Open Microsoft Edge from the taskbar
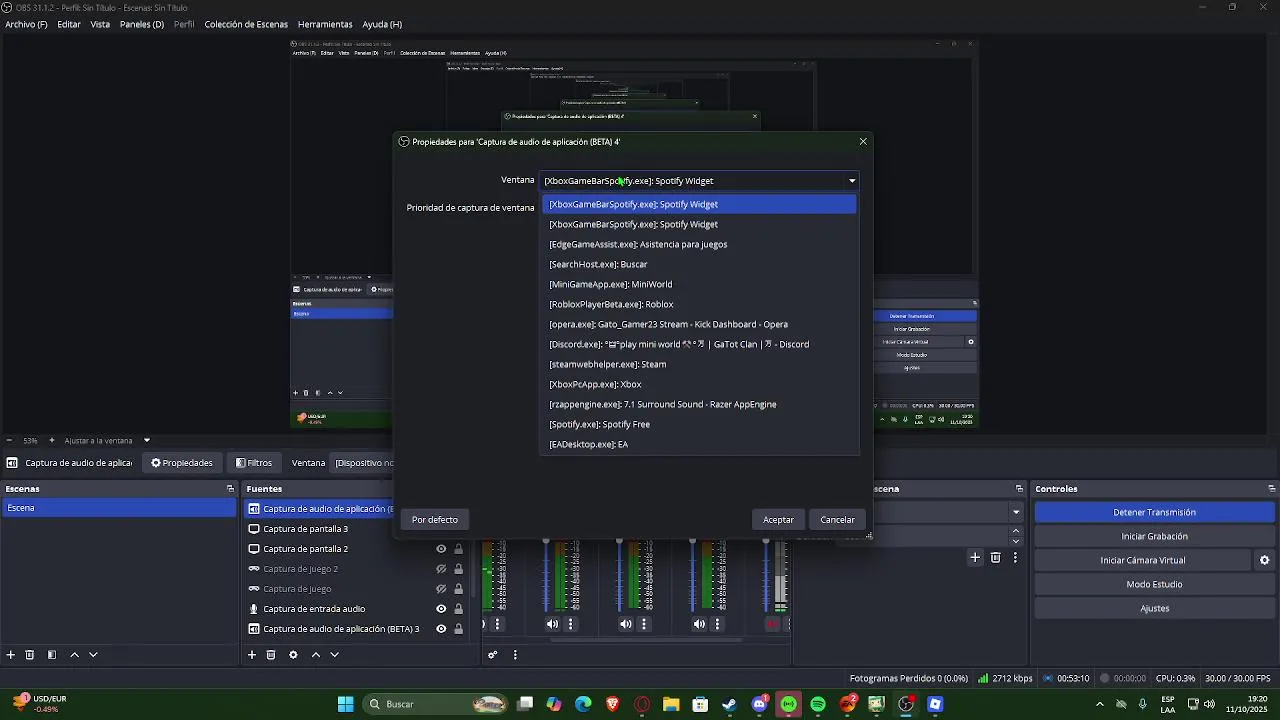The image size is (1280, 720). 583,704
